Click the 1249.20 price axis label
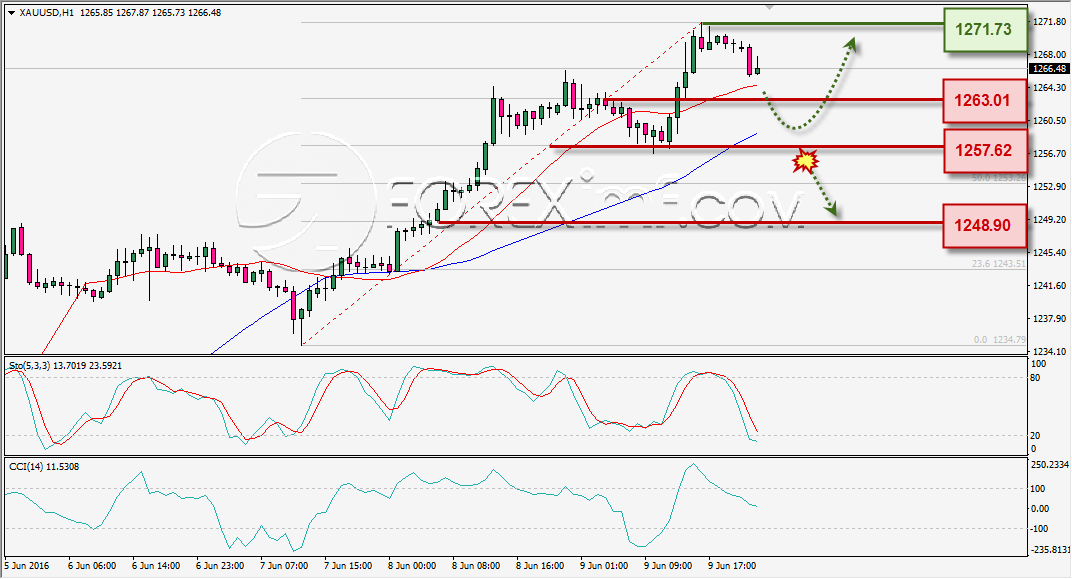Screen dimensions: 1072x579 1049,219
